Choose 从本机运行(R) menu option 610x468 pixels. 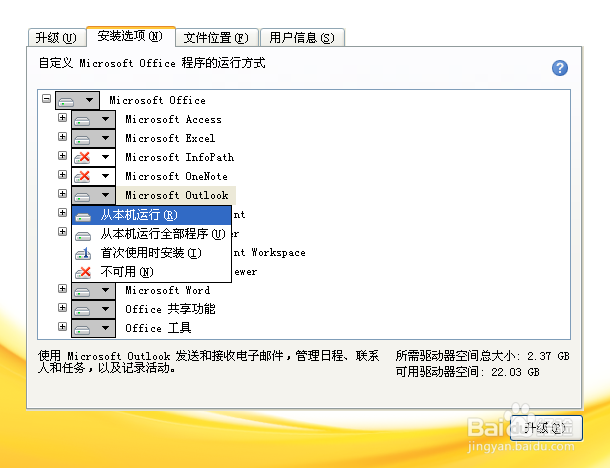click(152, 215)
